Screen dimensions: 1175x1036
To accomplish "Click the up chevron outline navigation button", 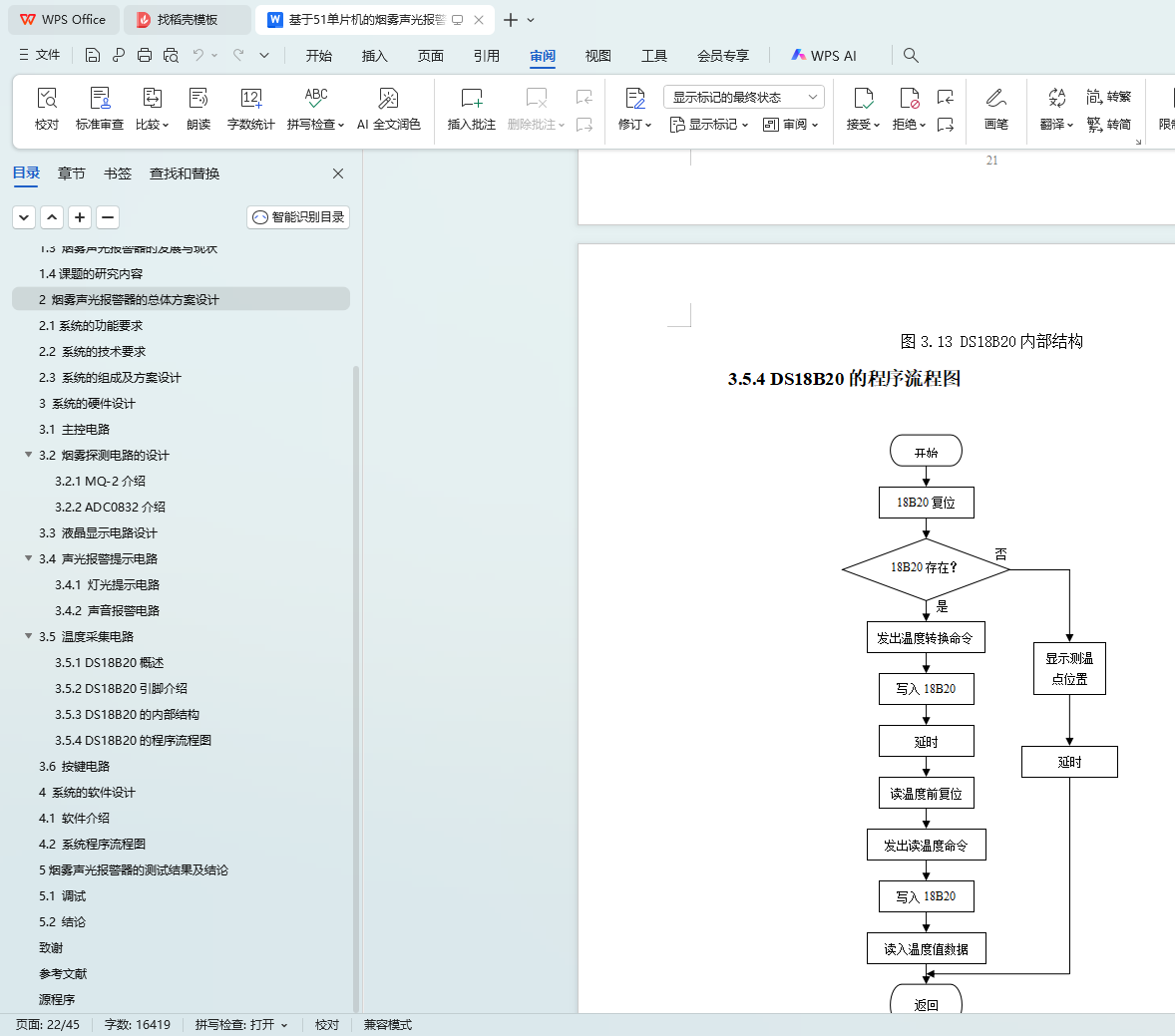I will pos(52,217).
